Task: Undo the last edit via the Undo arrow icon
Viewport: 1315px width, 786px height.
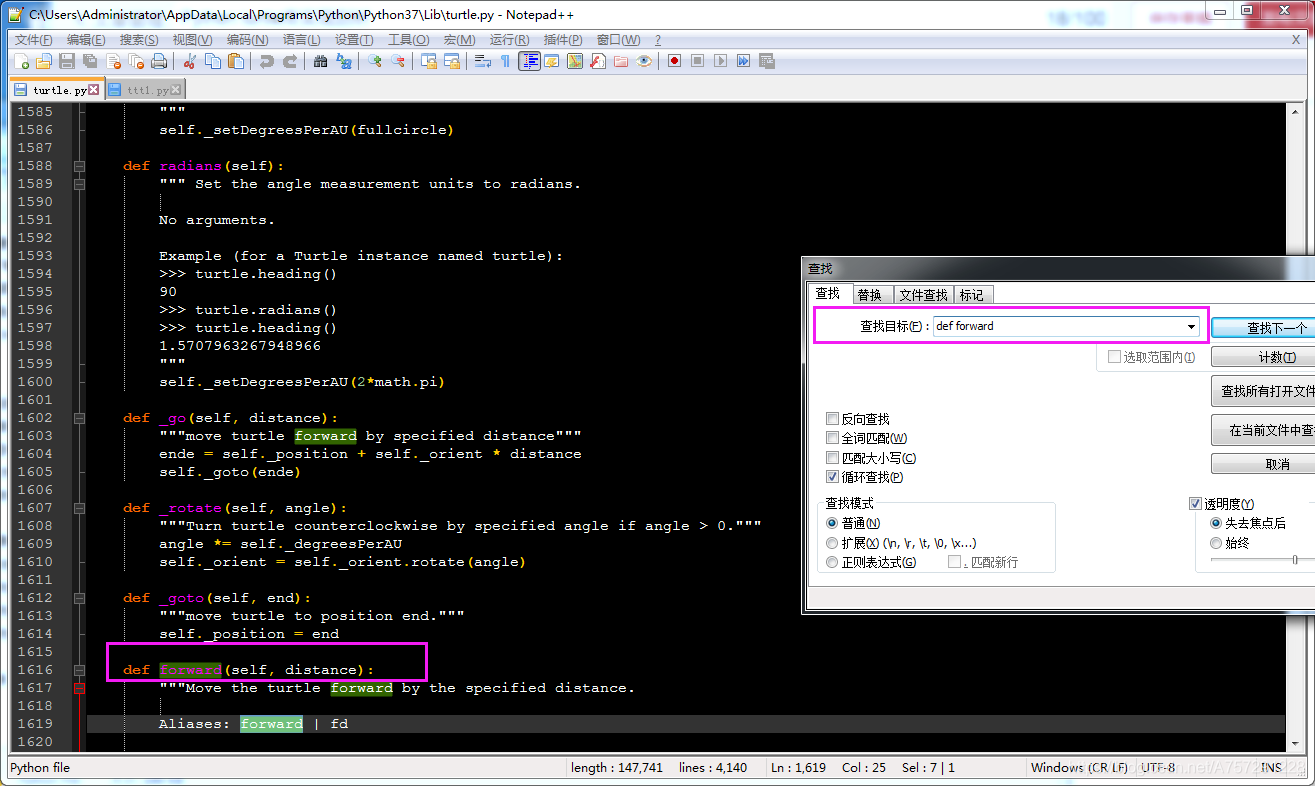Action: tap(265, 61)
